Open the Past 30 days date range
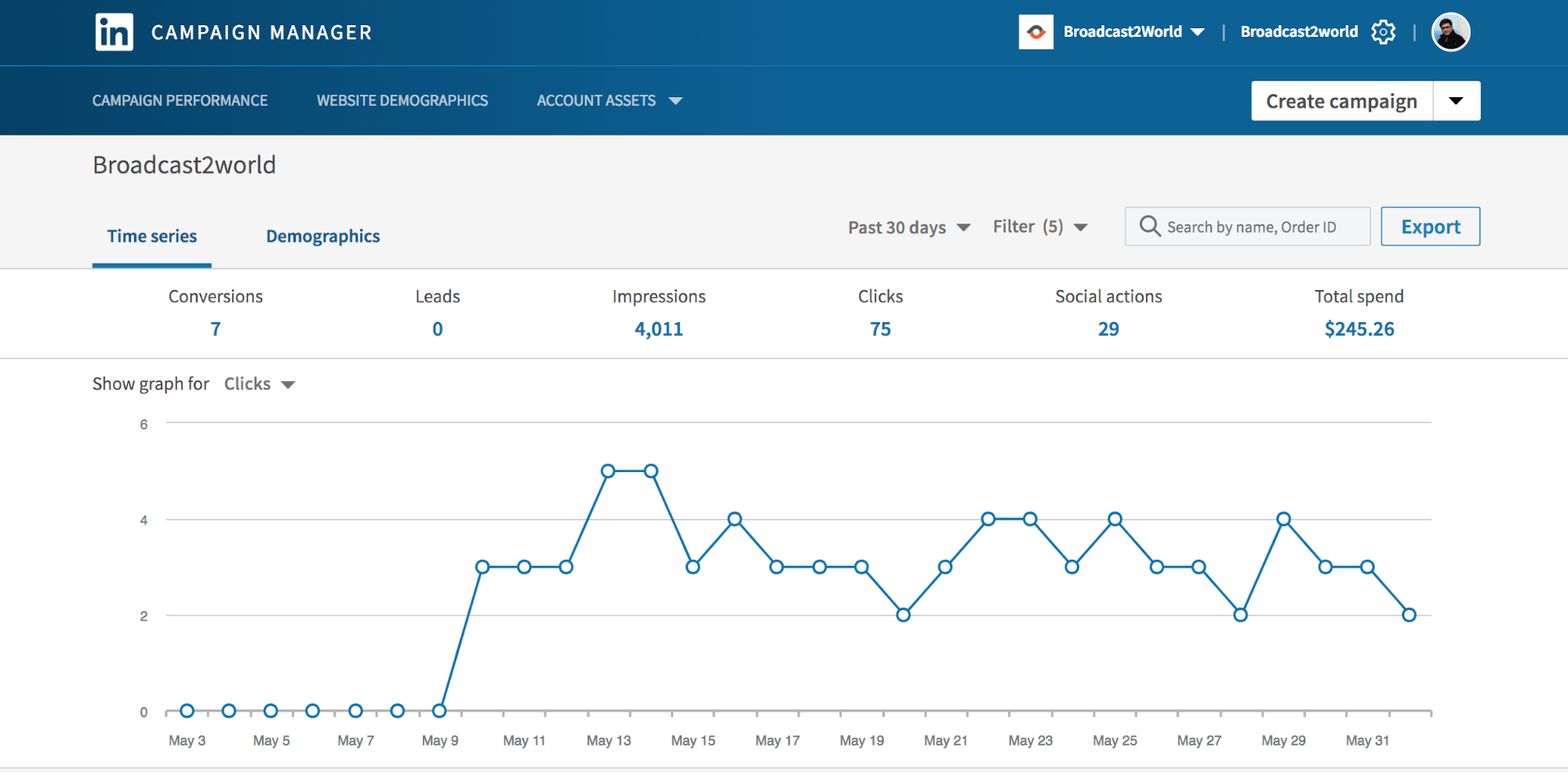The width and height of the screenshot is (1568, 773). pos(908,227)
